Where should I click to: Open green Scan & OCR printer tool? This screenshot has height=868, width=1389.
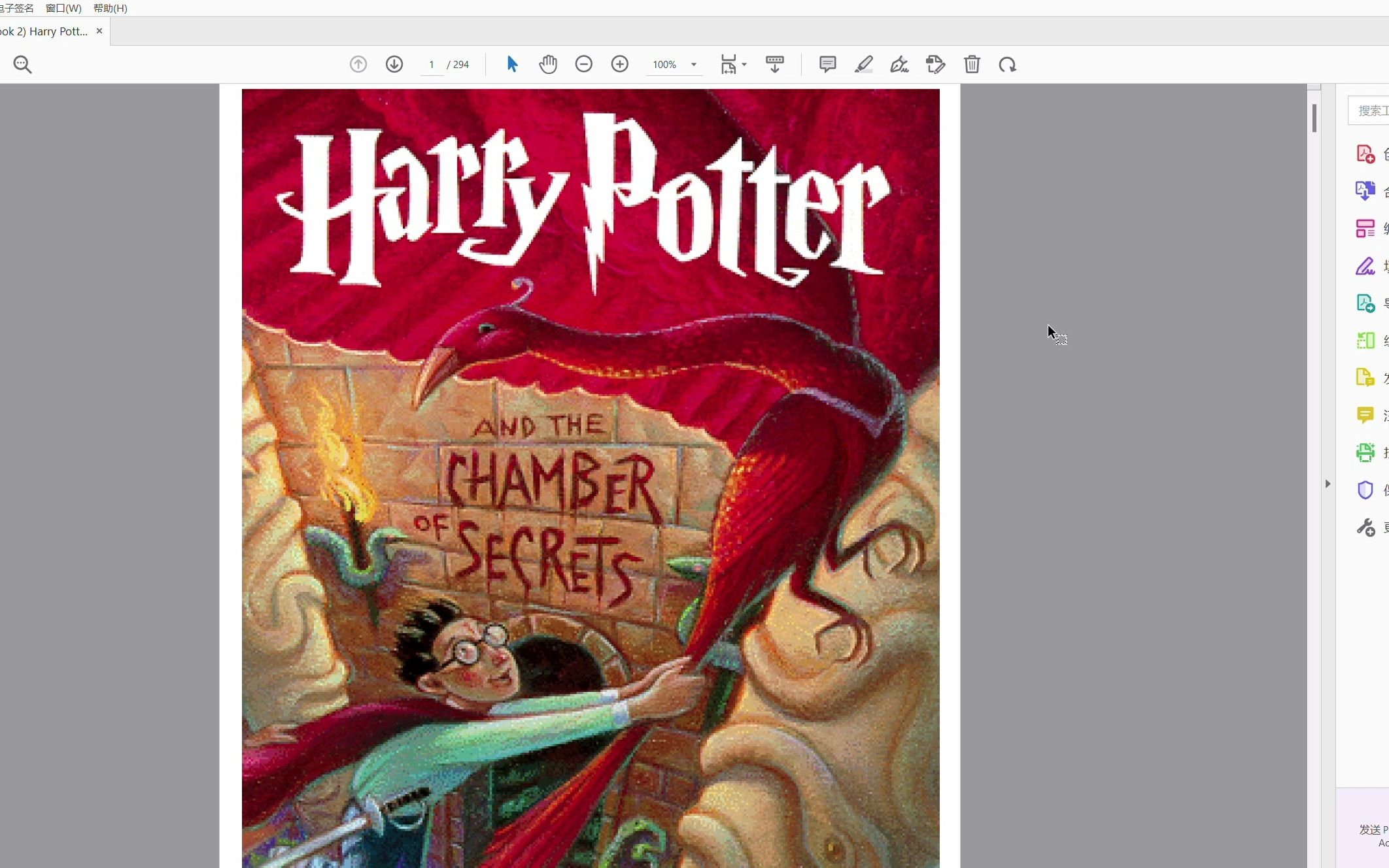1365,452
